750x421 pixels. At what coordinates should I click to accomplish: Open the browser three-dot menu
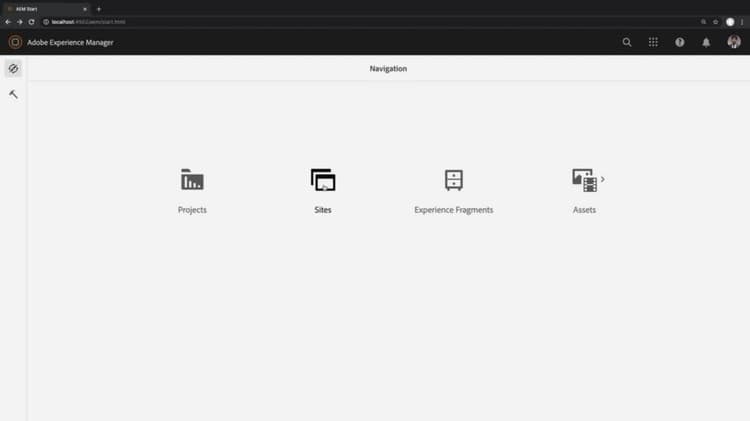tap(742, 22)
